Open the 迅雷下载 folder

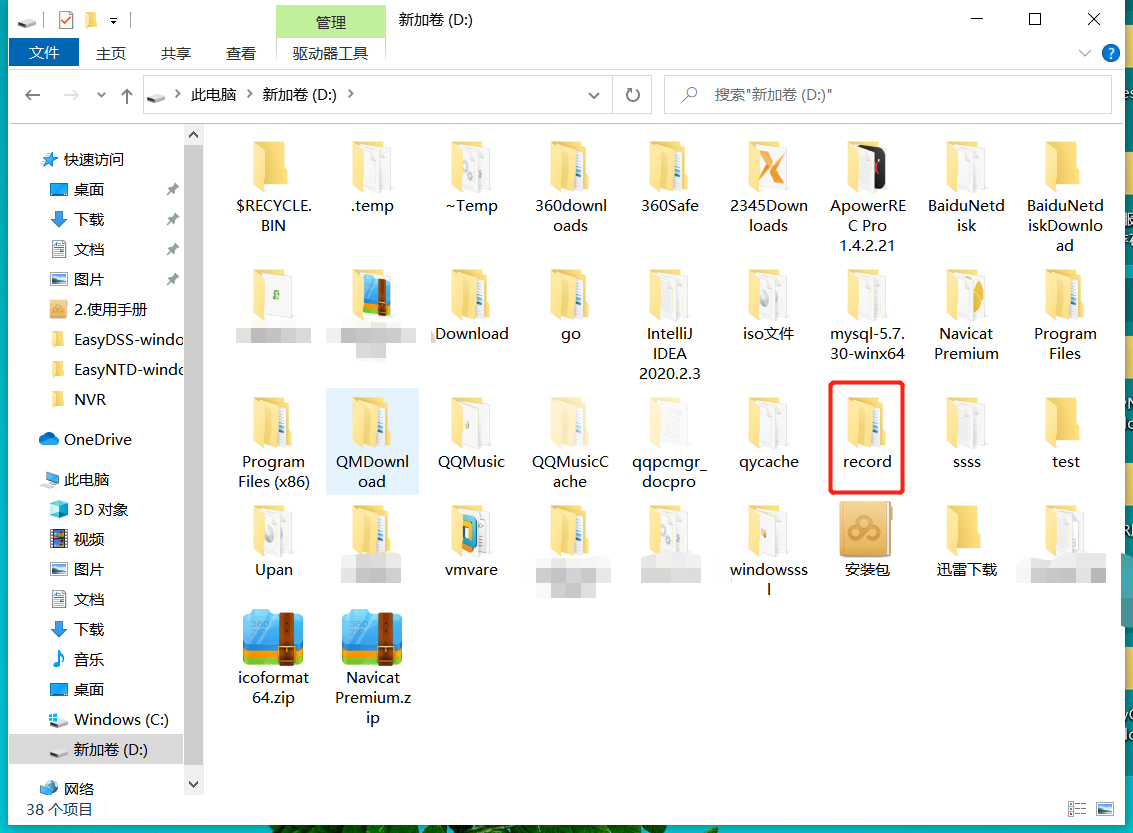[x=966, y=541]
